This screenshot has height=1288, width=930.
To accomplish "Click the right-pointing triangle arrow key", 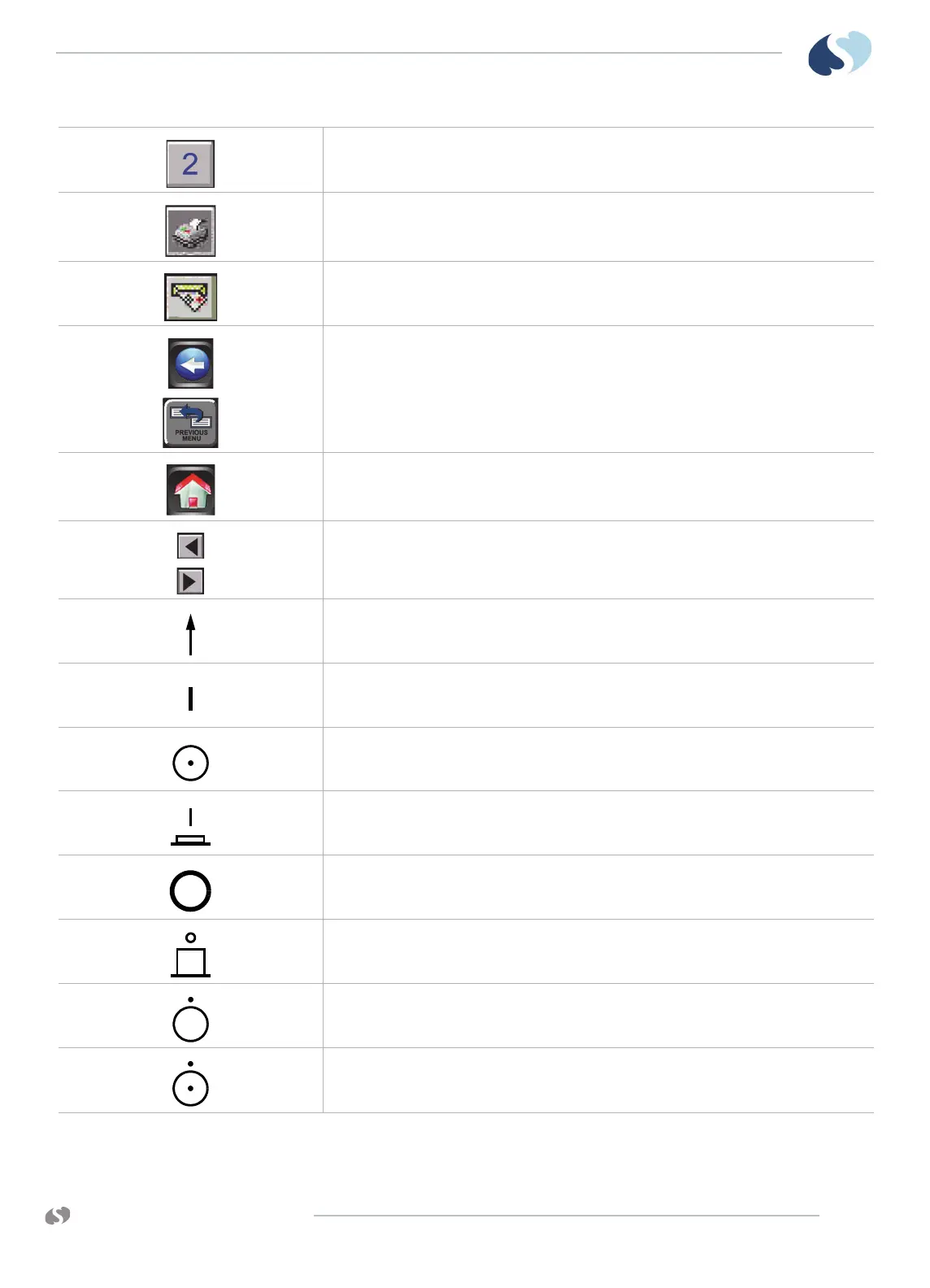I will (x=190, y=581).
